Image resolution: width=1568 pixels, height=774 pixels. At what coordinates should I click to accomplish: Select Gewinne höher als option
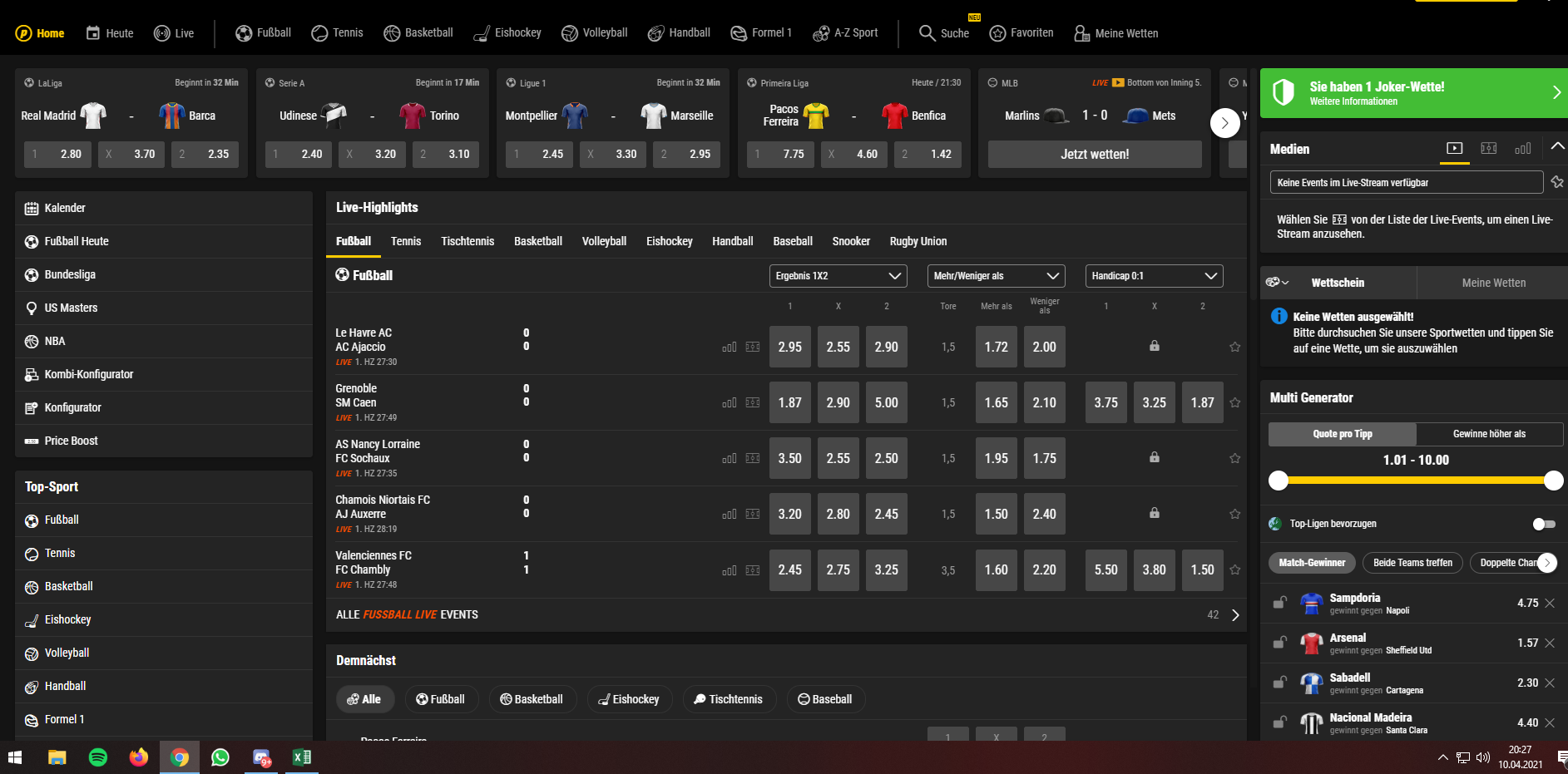tap(1489, 434)
